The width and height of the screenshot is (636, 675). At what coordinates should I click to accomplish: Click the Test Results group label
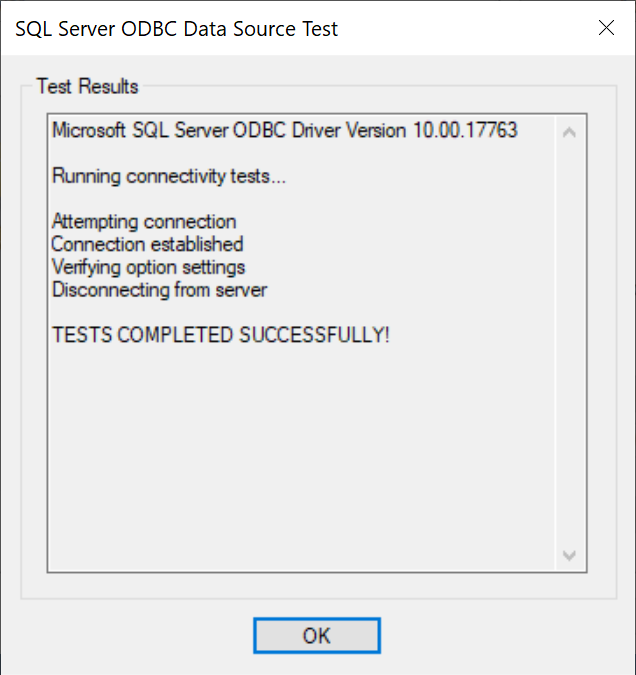[87, 87]
